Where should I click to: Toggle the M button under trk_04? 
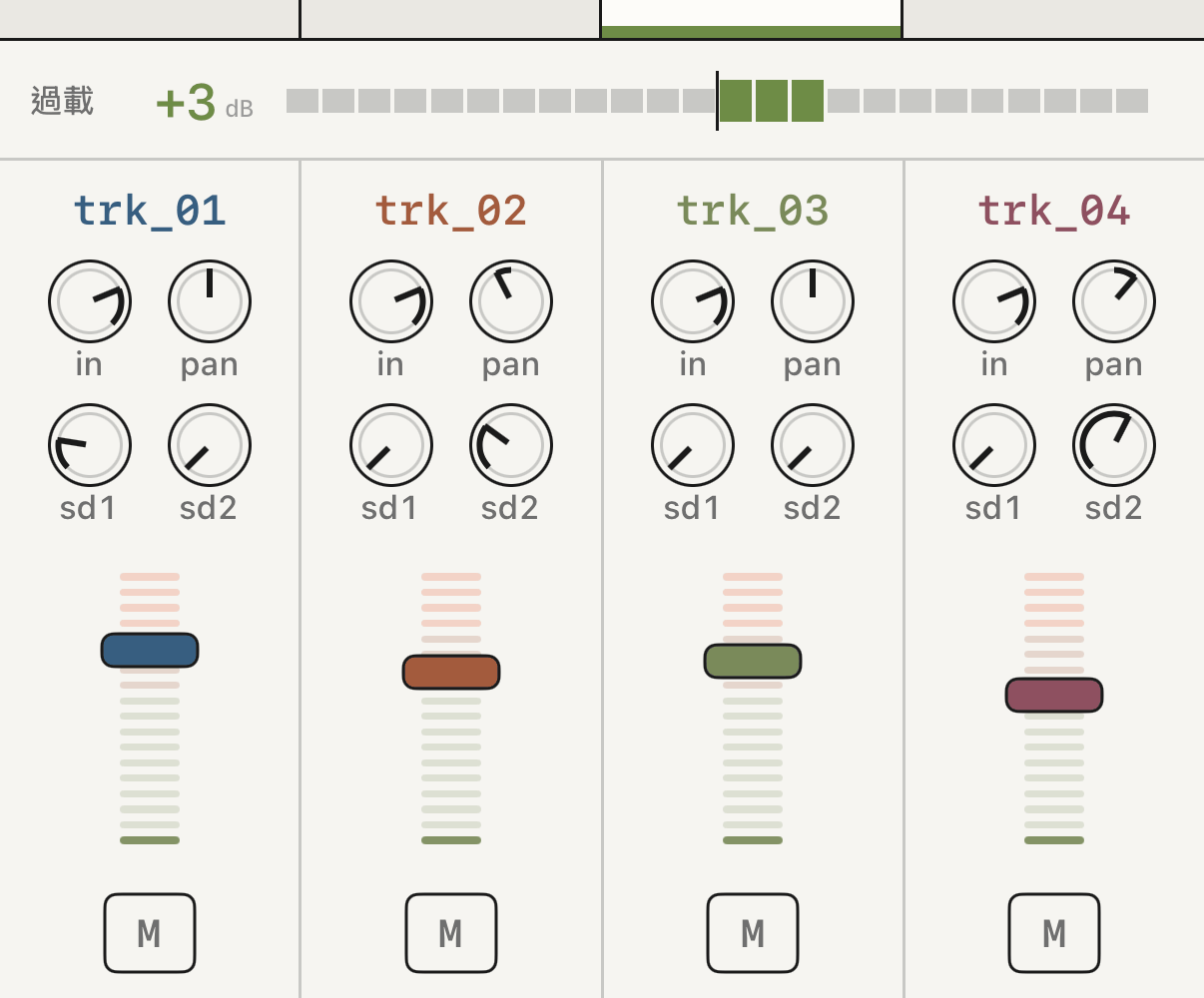1054,933
